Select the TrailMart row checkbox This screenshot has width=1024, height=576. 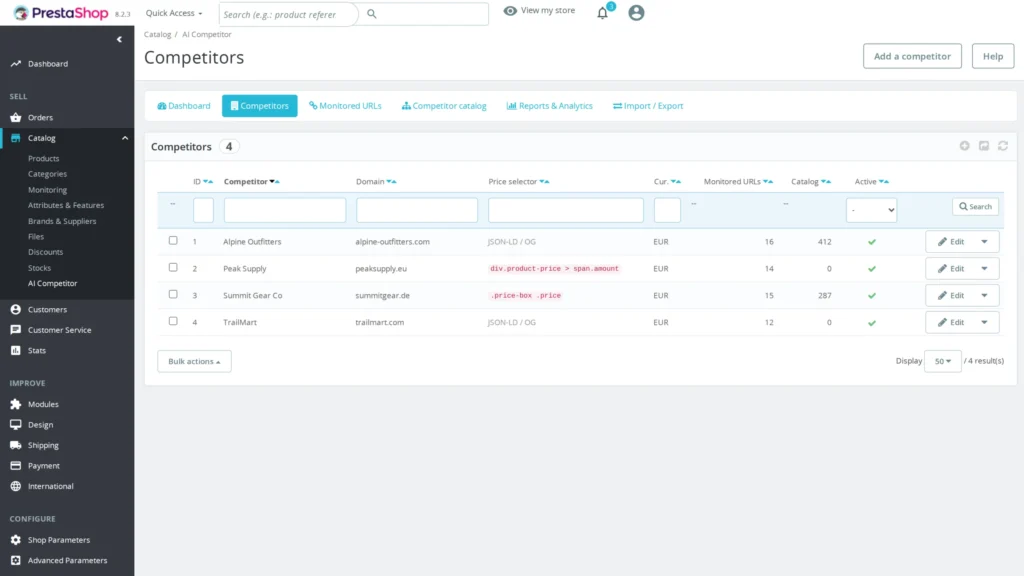coord(173,321)
